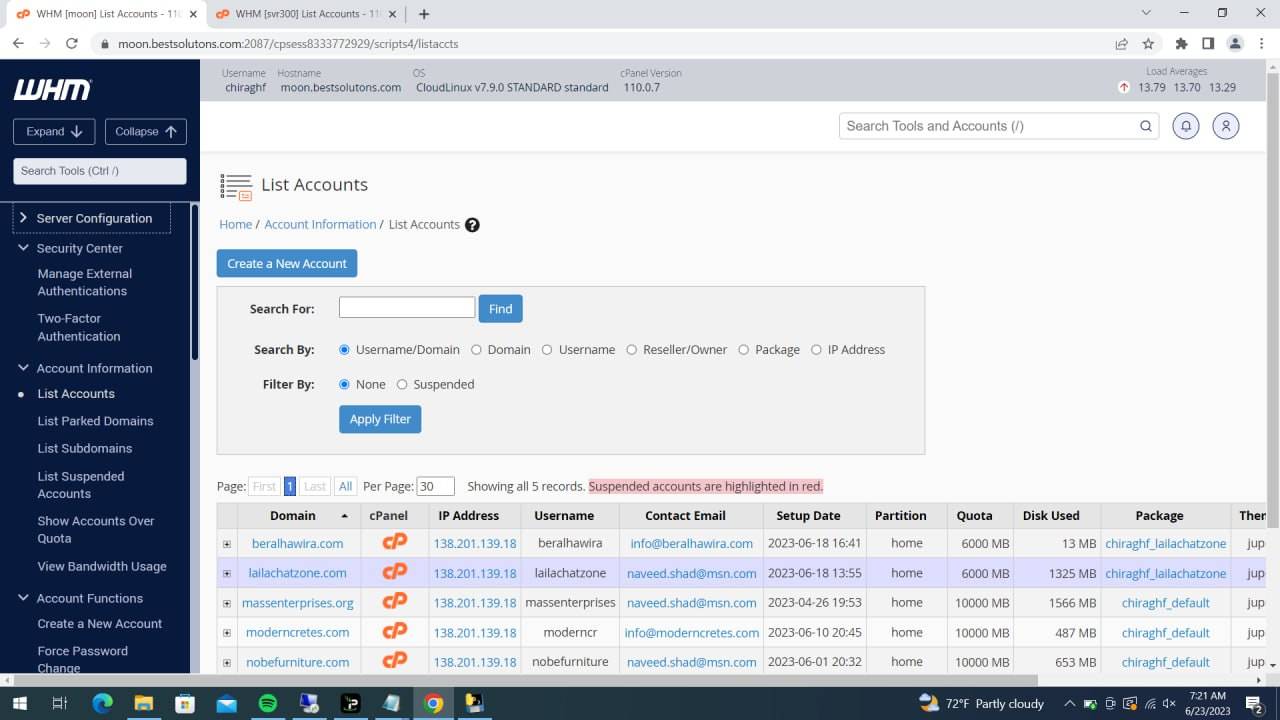Select the IP Address radio option
This screenshot has width=1280, height=720.
(x=816, y=350)
